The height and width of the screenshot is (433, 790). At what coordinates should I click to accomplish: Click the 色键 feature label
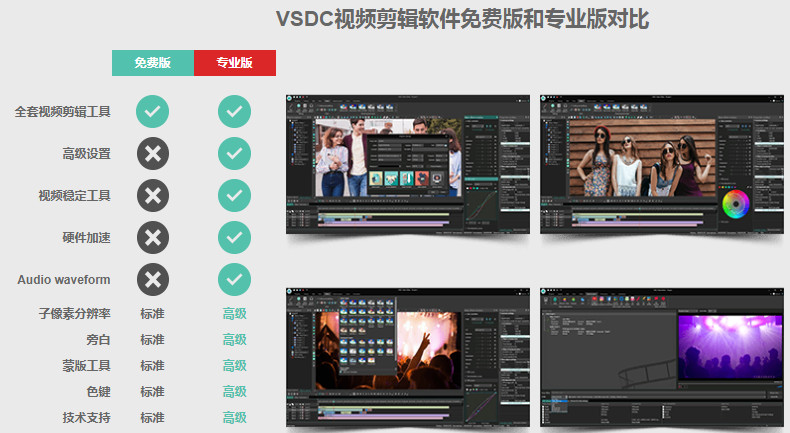pyautogui.click(x=98, y=392)
